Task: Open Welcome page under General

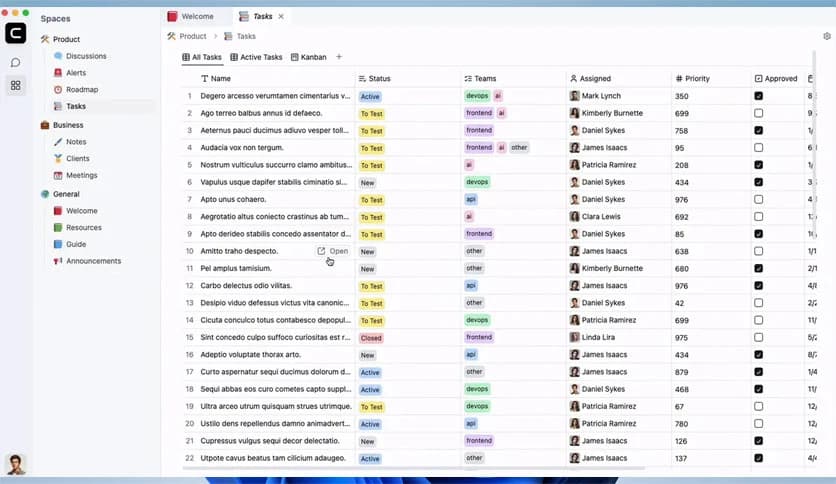Action: click(x=82, y=211)
